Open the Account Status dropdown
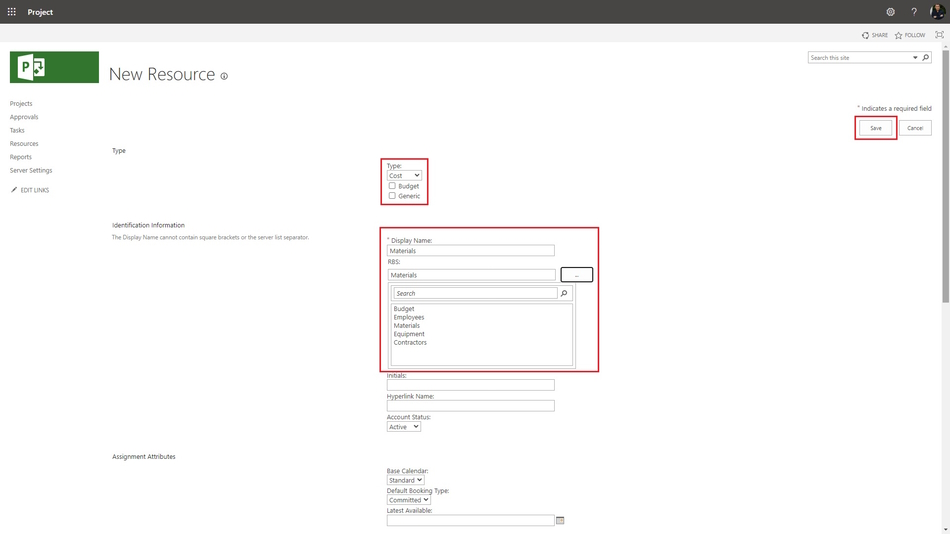 [x=404, y=427]
